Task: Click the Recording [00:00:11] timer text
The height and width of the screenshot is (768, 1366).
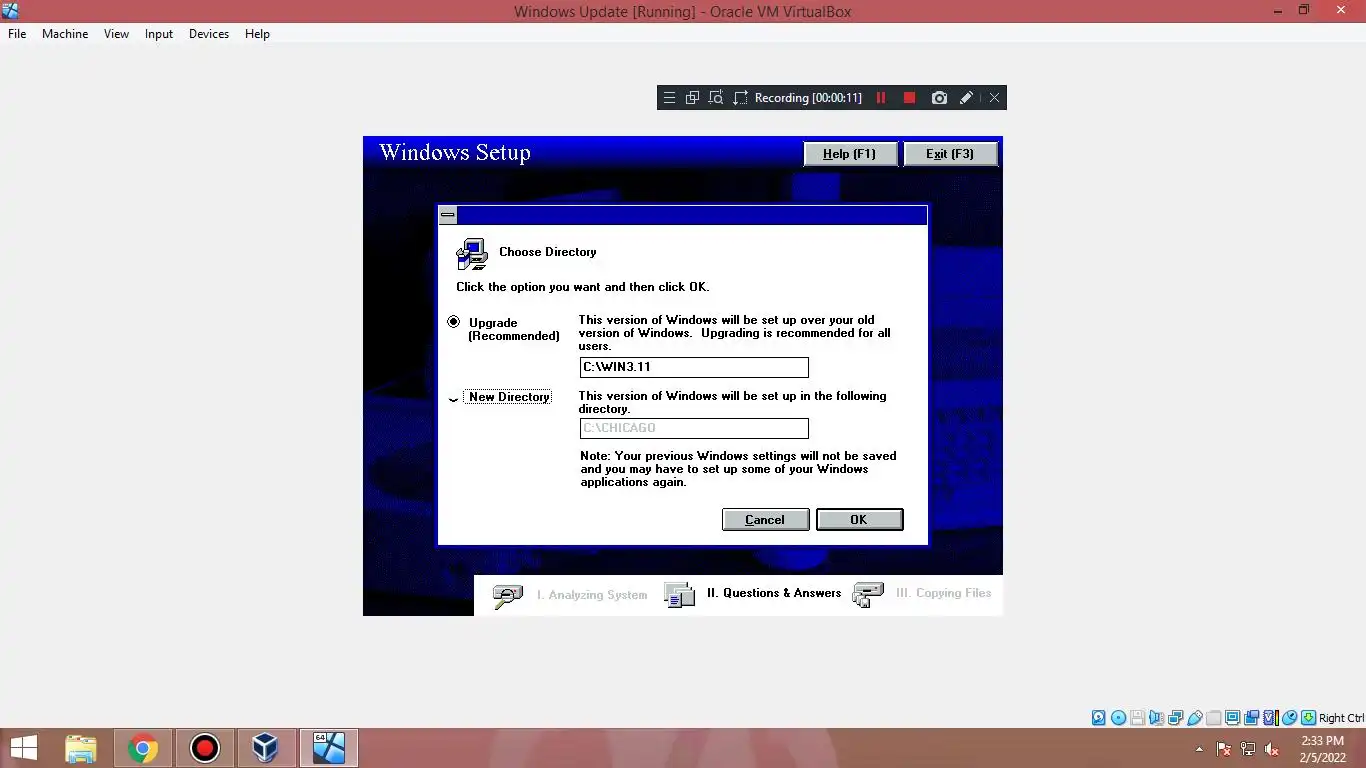Action: (x=808, y=98)
